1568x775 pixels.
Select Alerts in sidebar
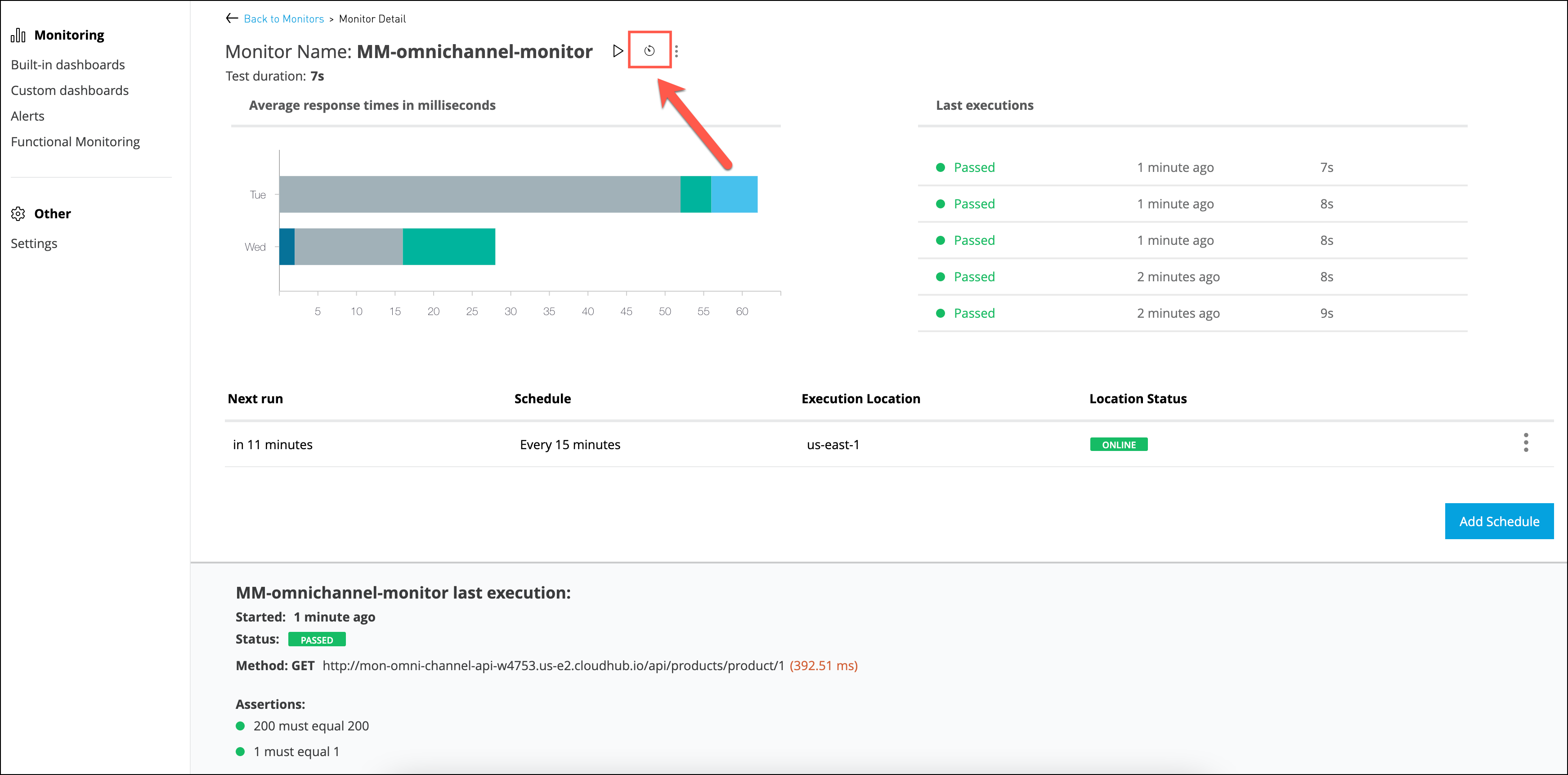point(27,116)
